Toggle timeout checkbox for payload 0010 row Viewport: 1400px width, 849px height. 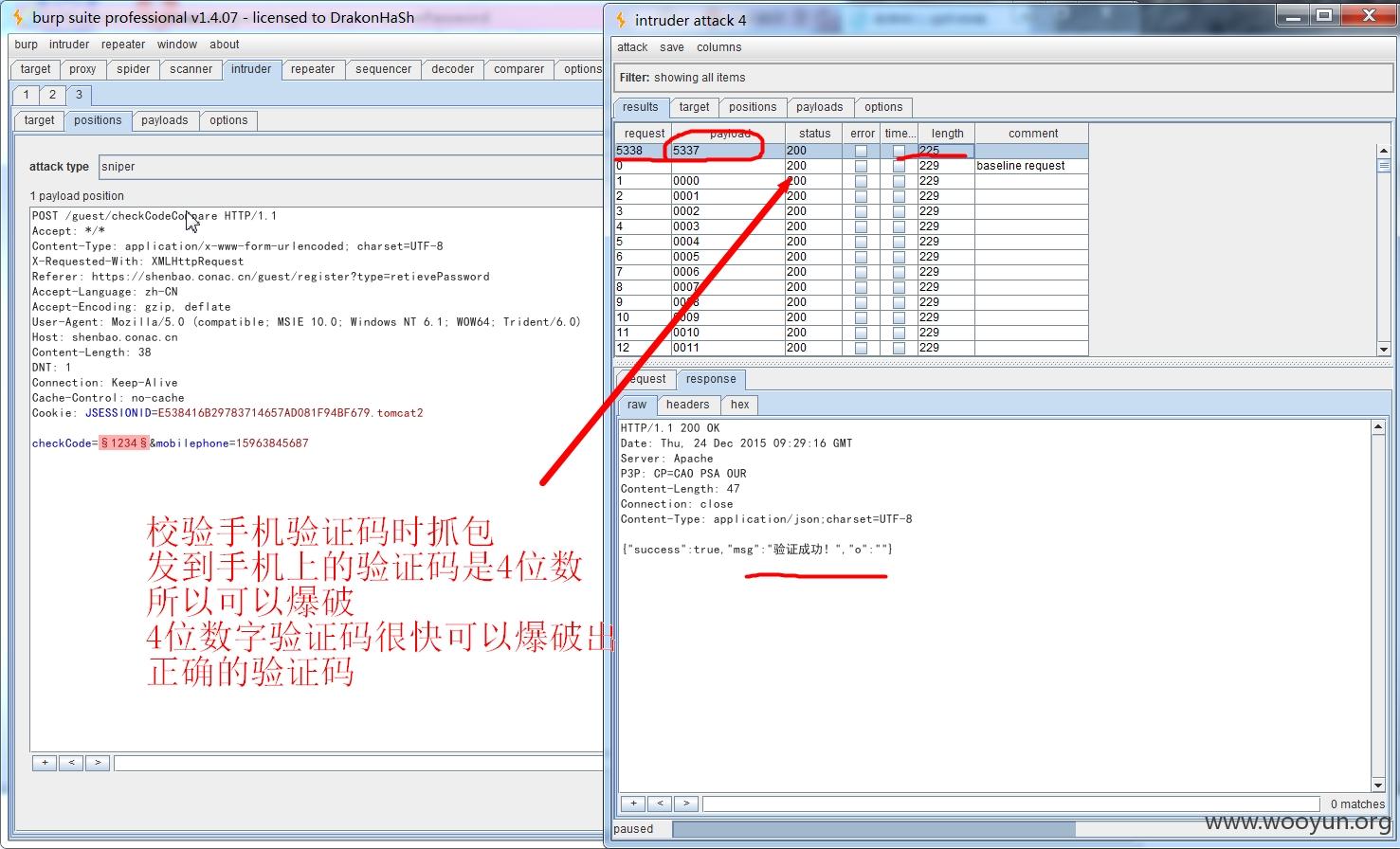(899, 333)
